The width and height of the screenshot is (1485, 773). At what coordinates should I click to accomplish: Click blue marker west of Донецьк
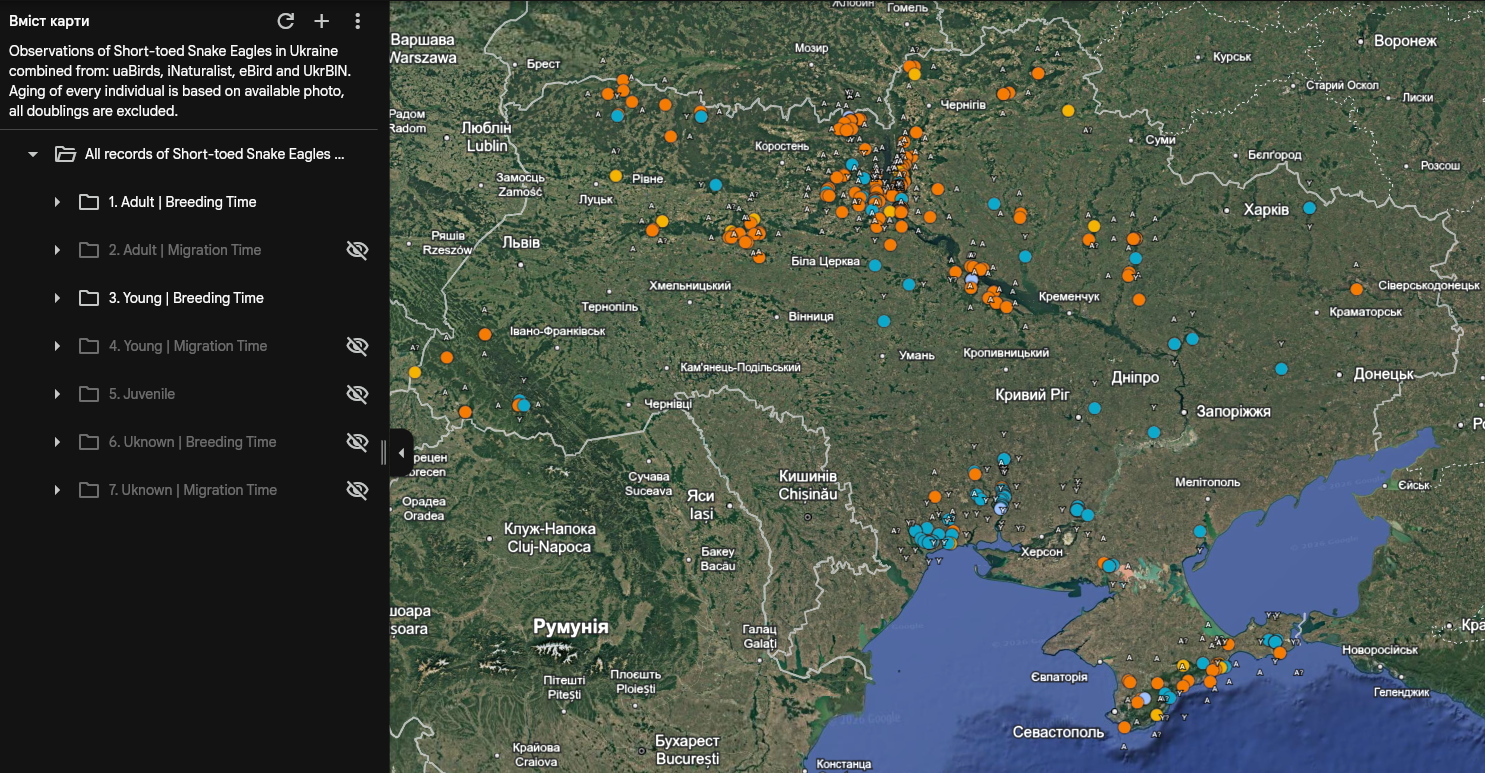[1281, 369]
